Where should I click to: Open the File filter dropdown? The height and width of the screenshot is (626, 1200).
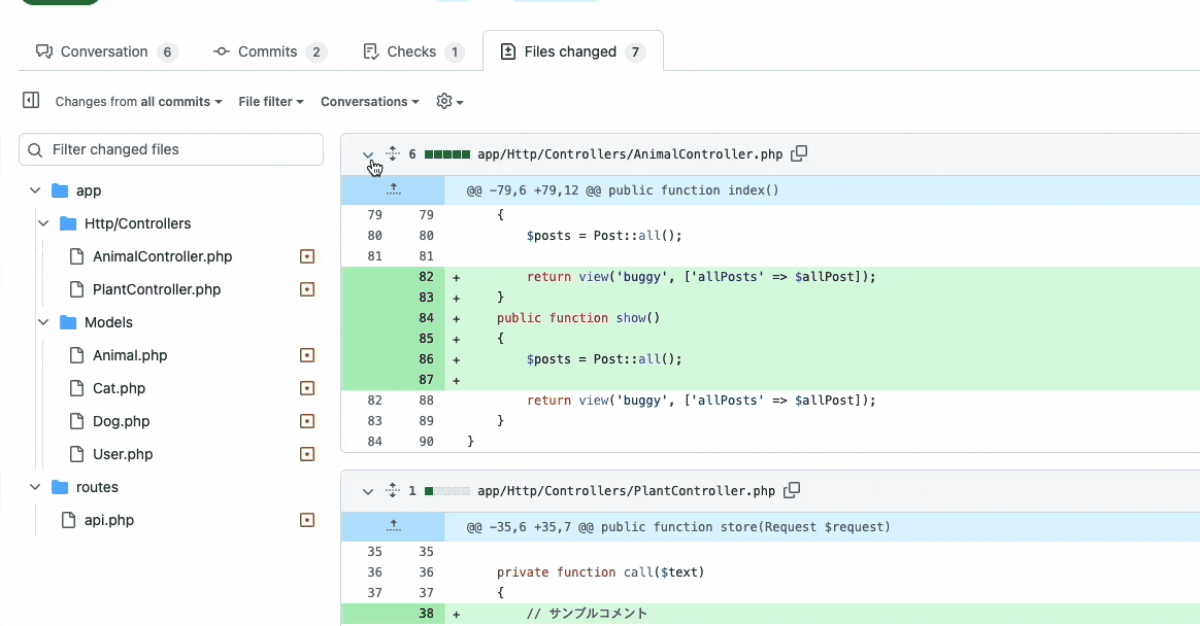pos(271,102)
